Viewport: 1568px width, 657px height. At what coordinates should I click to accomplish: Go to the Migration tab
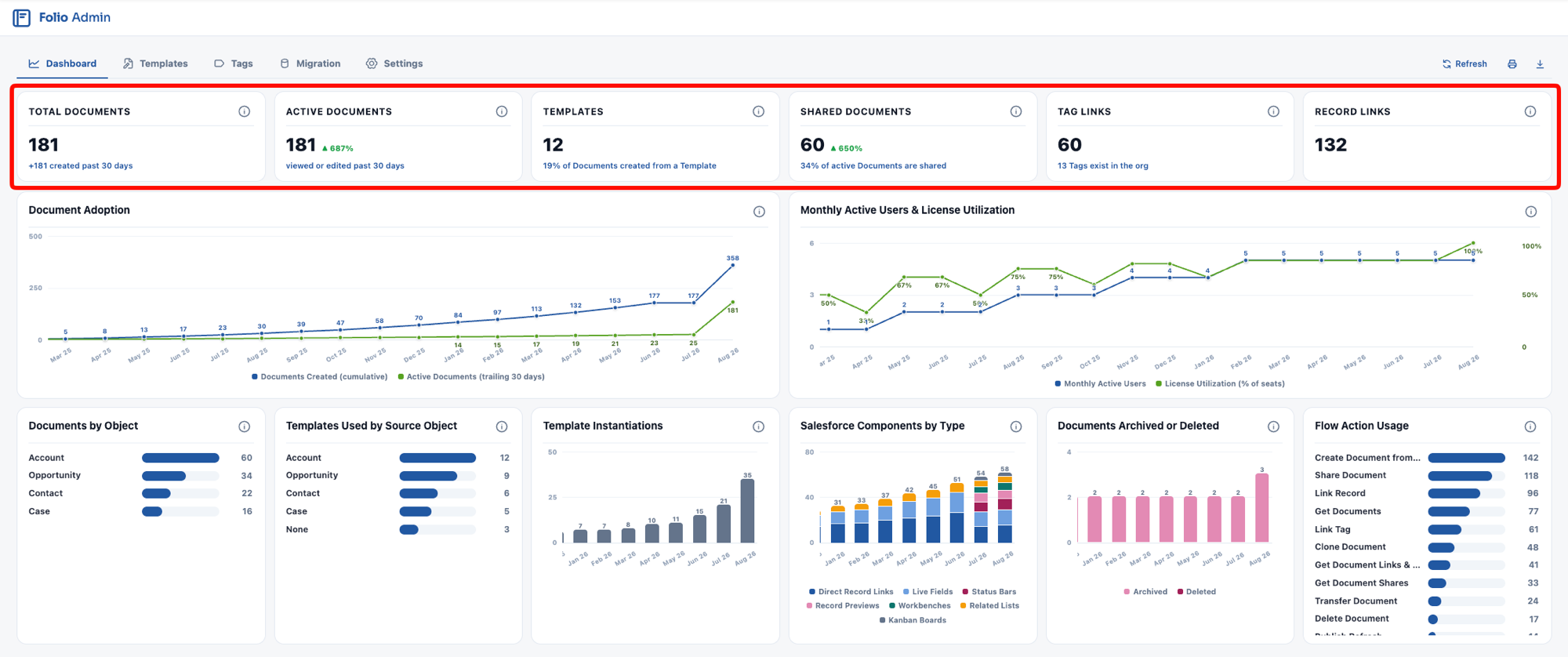(310, 64)
